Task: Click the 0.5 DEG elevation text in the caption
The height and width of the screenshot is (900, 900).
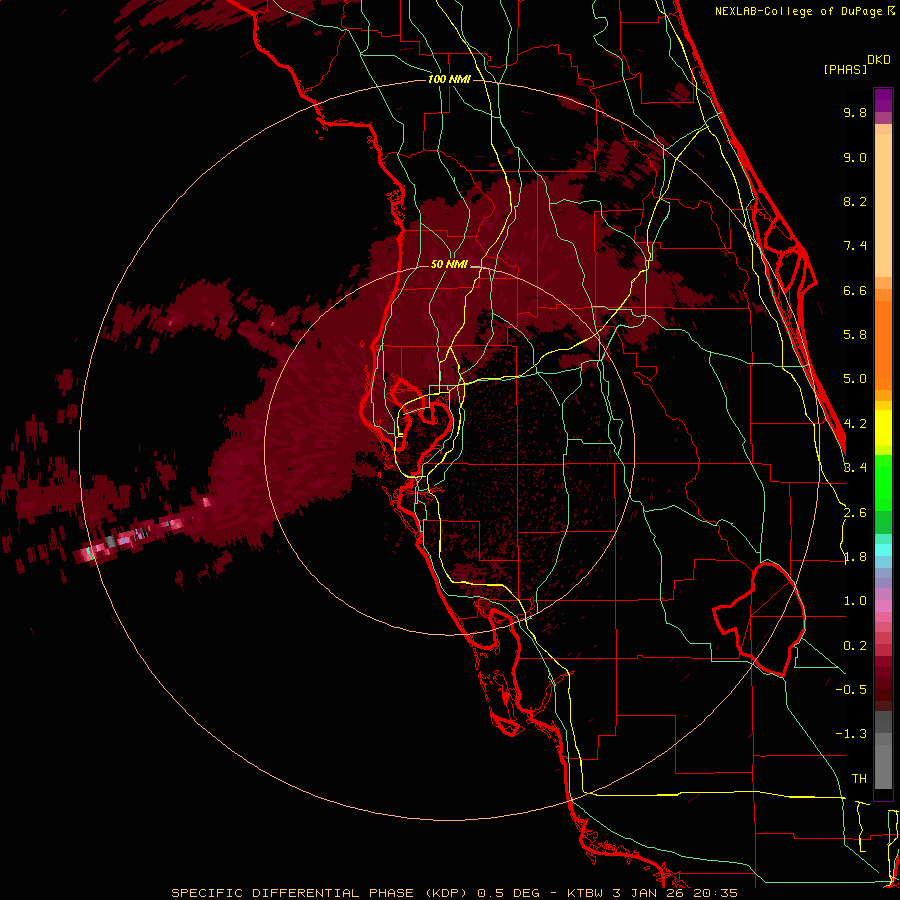Action: [x=509, y=893]
